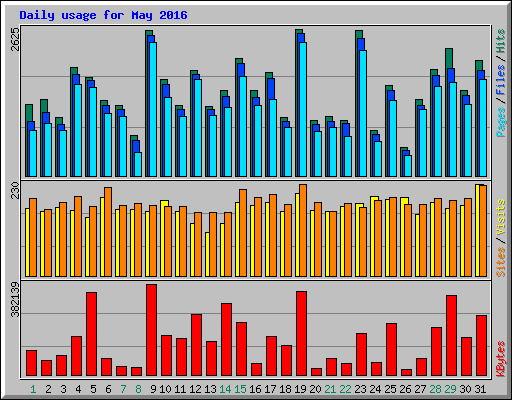The height and width of the screenshot is (400, 512).
Task: Click the "Daily usage for May 2016" title
Action: pos(103,15)
